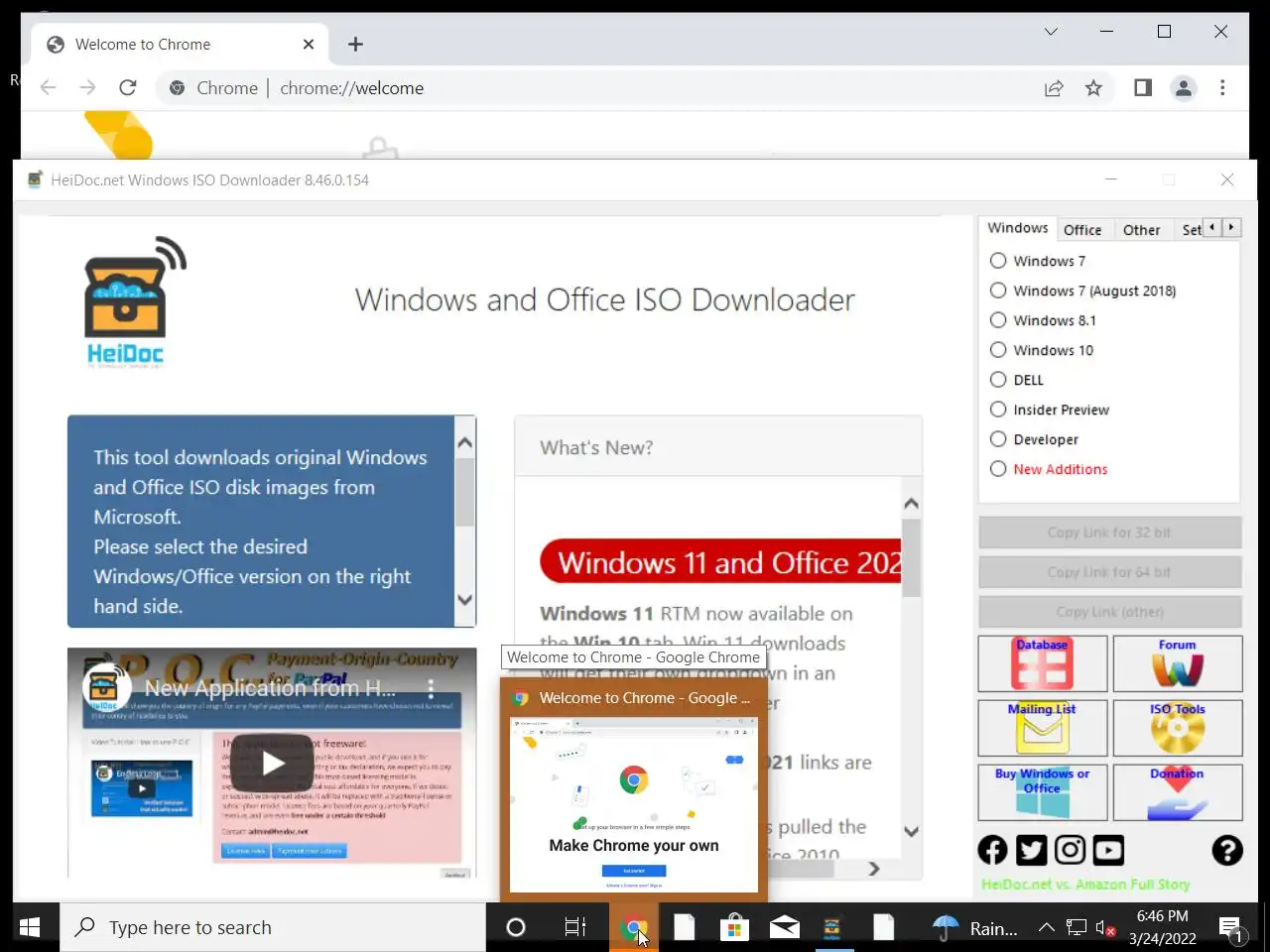Select the Windows 10 radio button

pyautogui.click(x=998, y=350)
